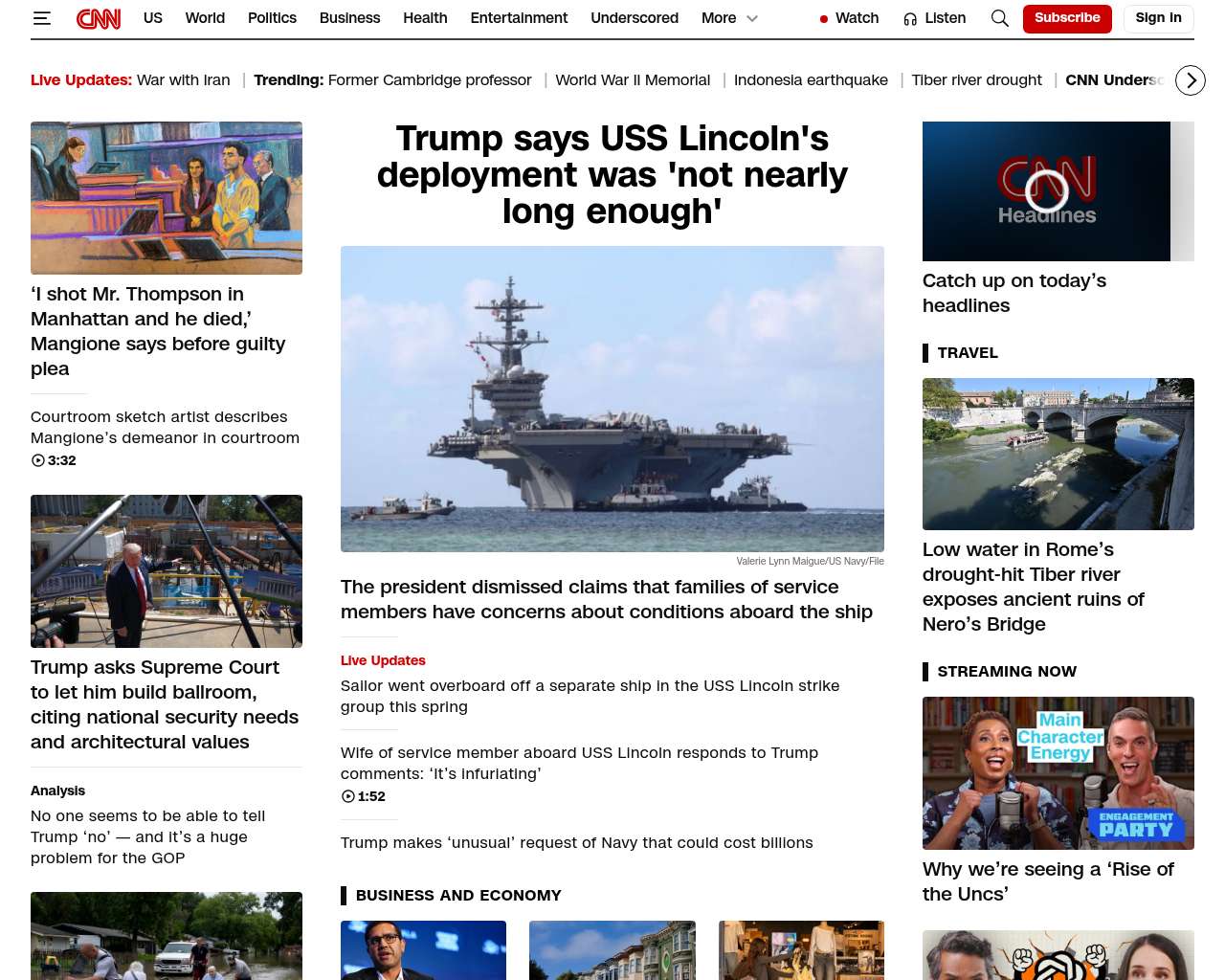Click the headphones Listen icon

pos(910,19)
